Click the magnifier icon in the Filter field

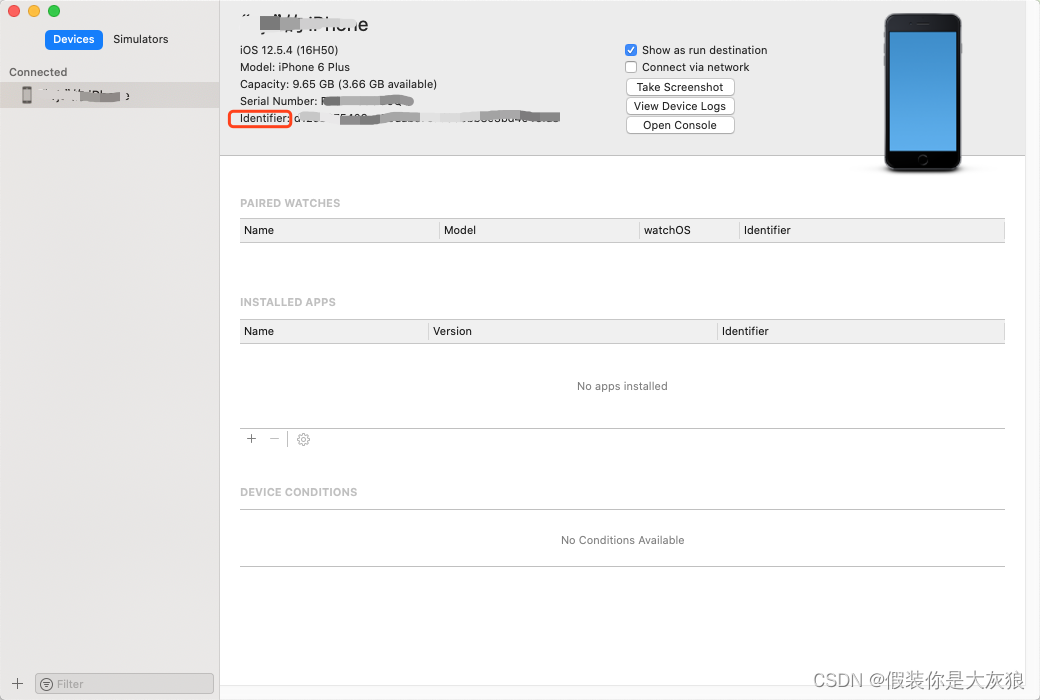tap(48, 684)
